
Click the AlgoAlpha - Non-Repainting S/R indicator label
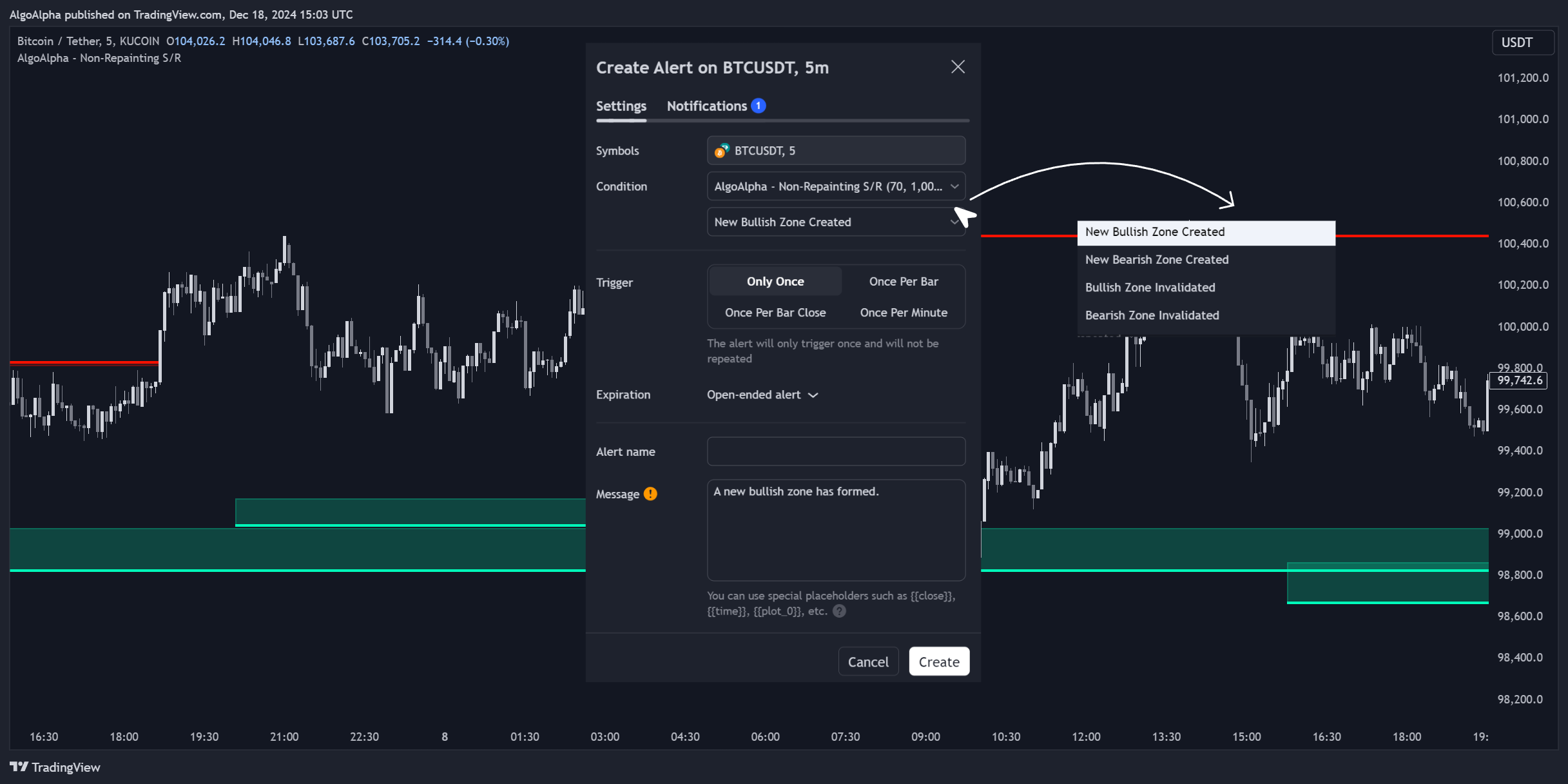pyautogui.click(x=99, y=58)
